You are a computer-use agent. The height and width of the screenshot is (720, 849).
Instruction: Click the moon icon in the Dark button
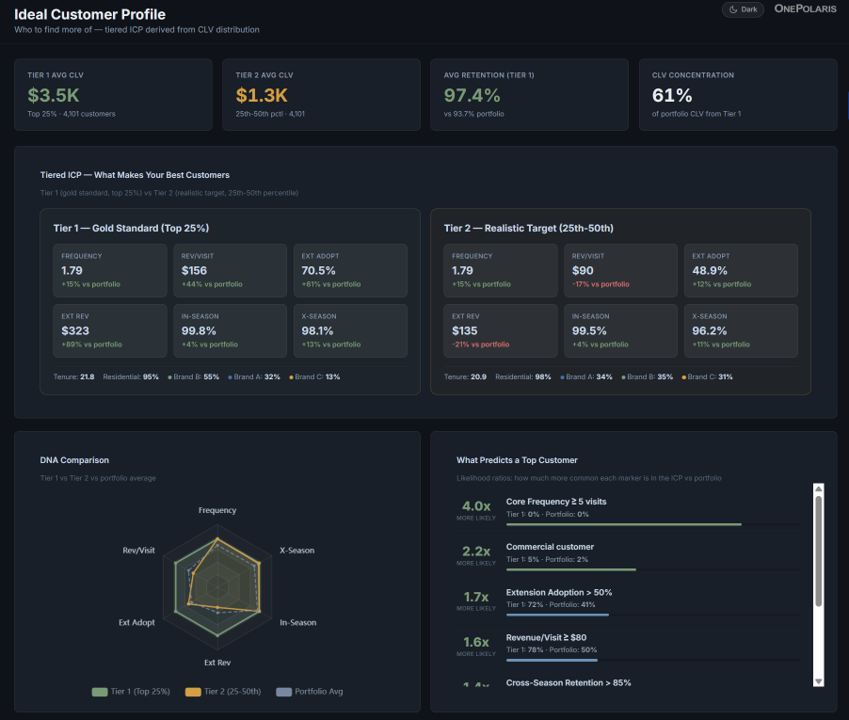(x=732, y=9)
